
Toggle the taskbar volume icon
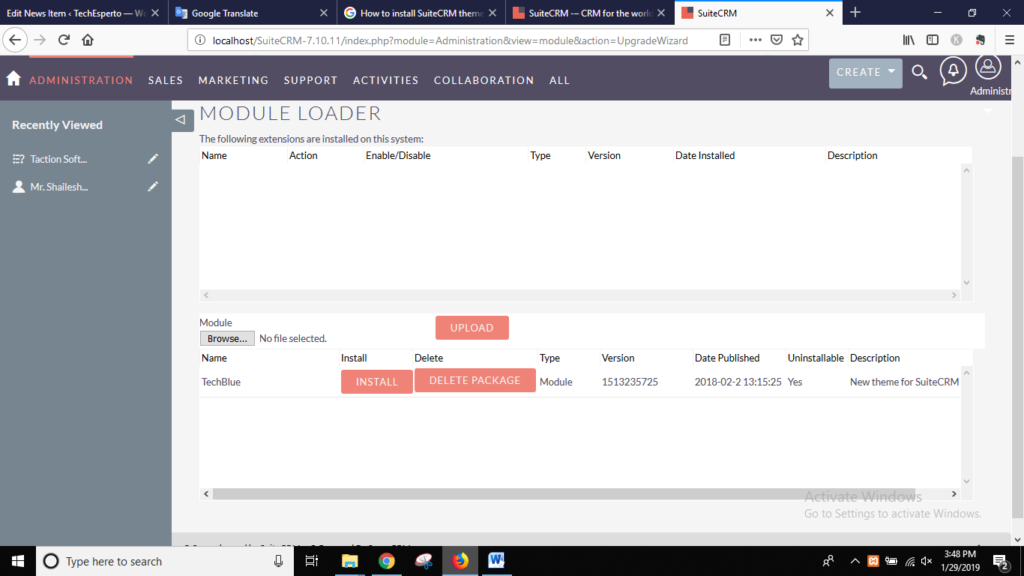(926, 561)
